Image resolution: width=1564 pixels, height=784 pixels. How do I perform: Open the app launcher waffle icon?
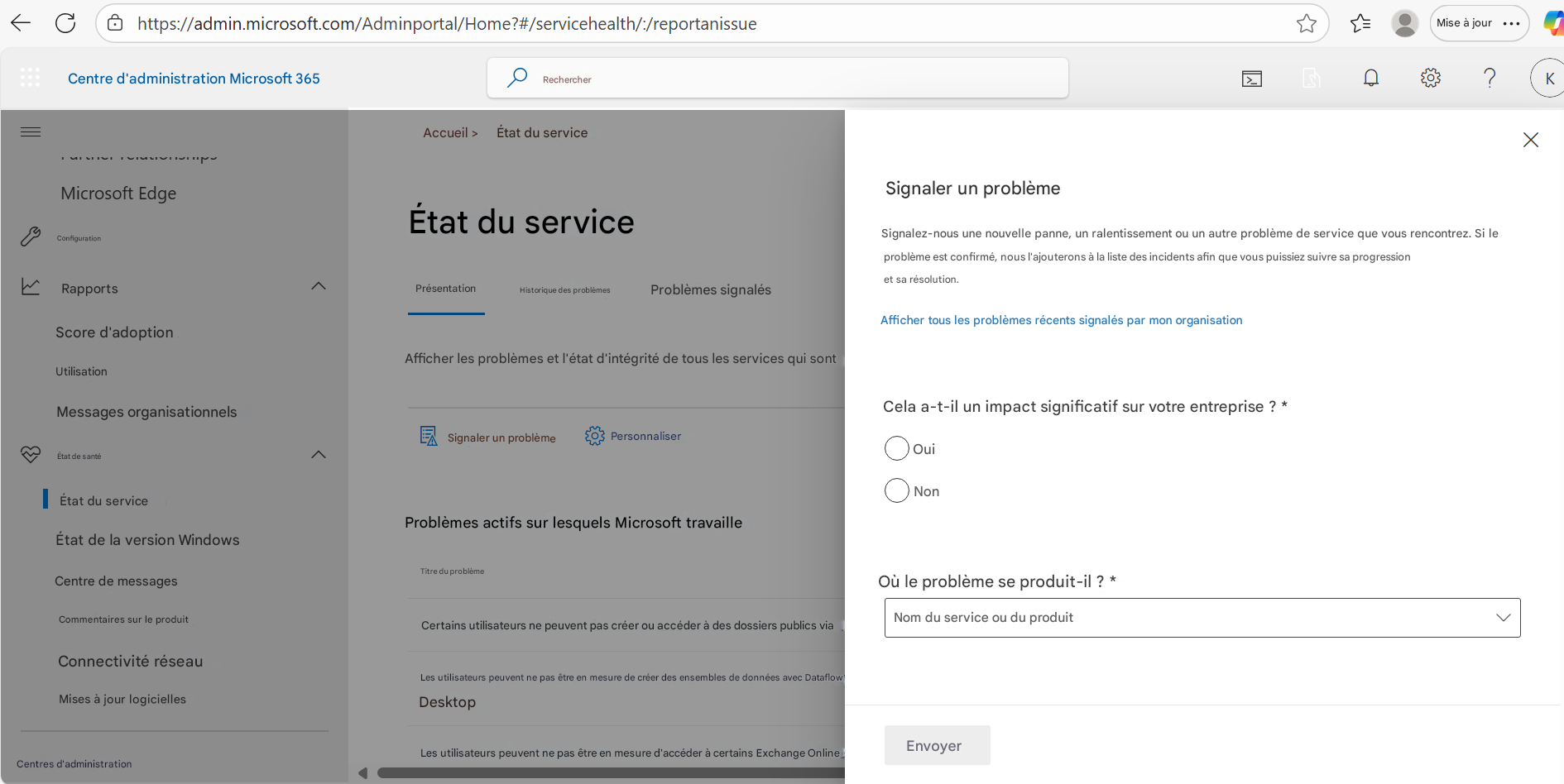point(30,78)
